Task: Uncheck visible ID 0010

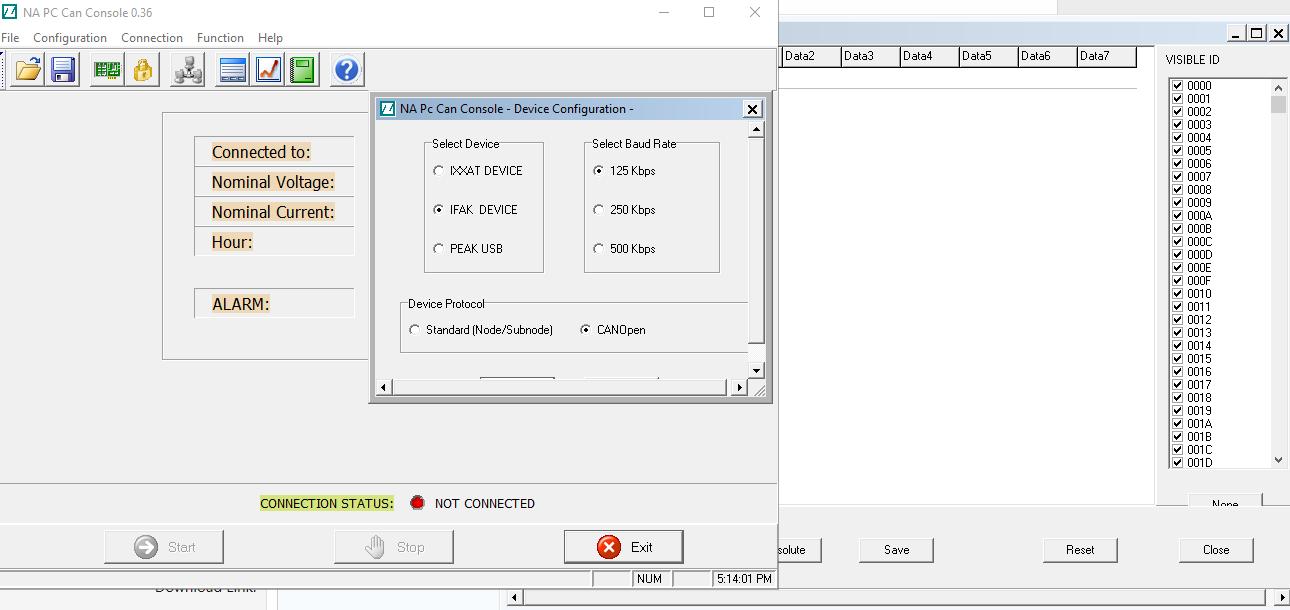Action: 1178,294
